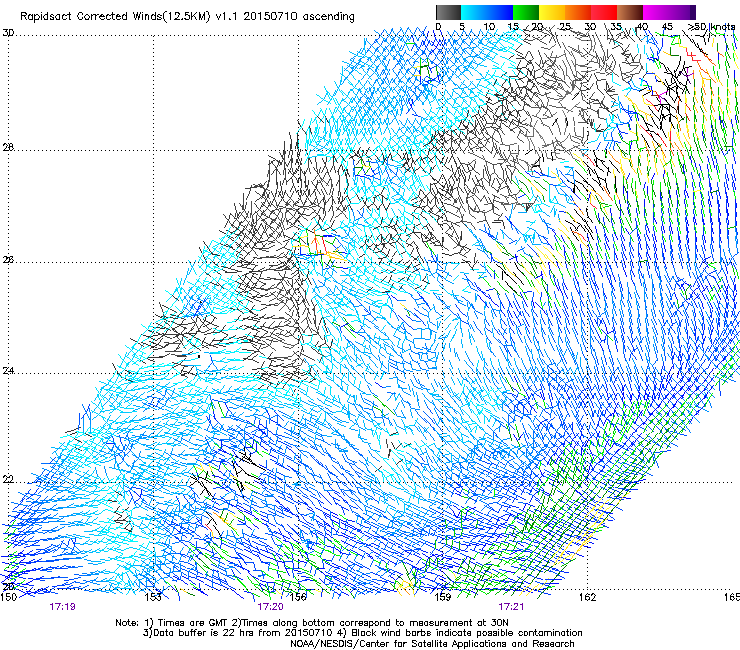This screenshot has height=650, width=740.
Task: Click the '20150710 ascending' text in the title
Action: point(299,17)
